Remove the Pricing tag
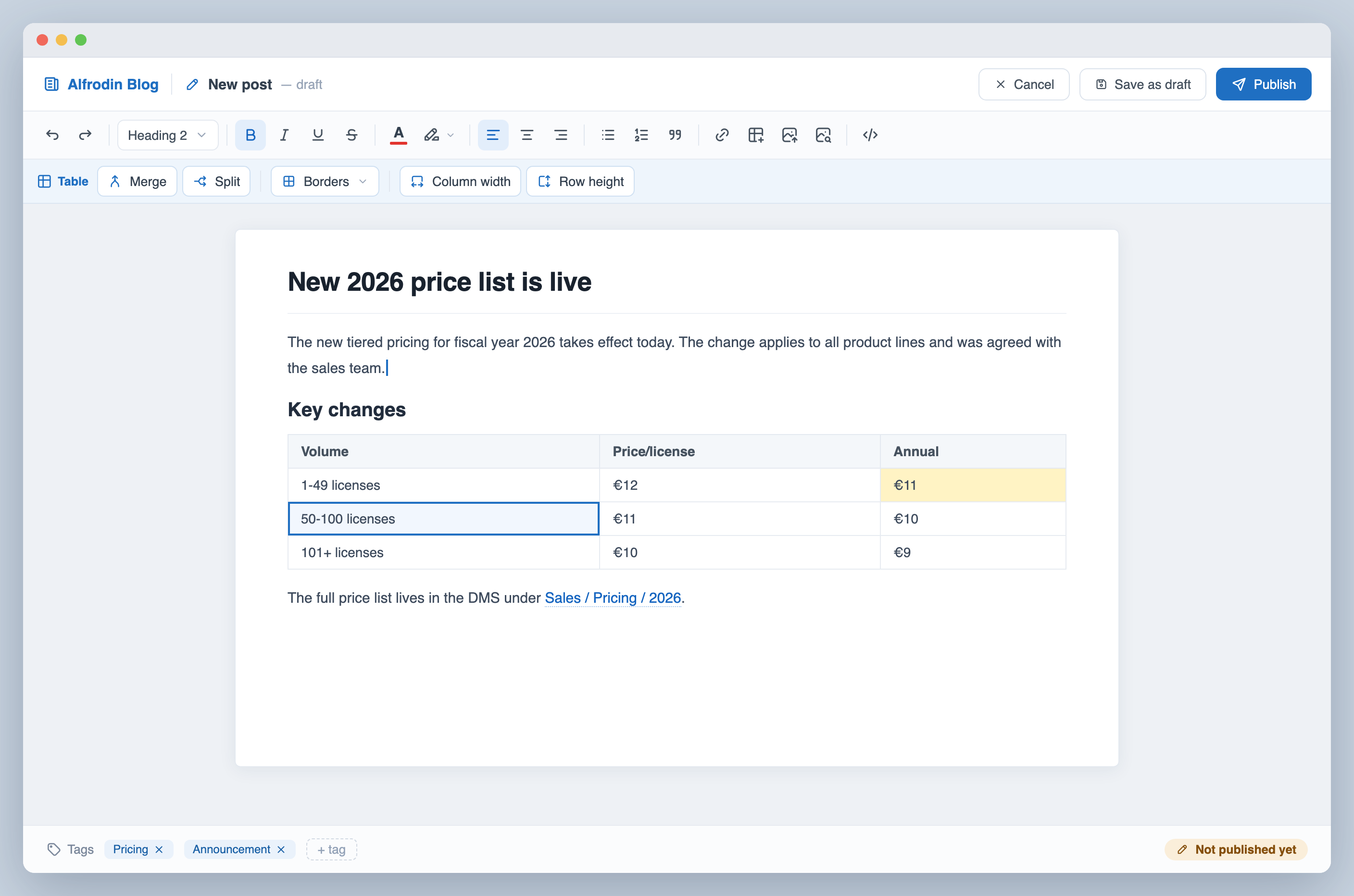The image size is (1354, 896). pos(160,850)
